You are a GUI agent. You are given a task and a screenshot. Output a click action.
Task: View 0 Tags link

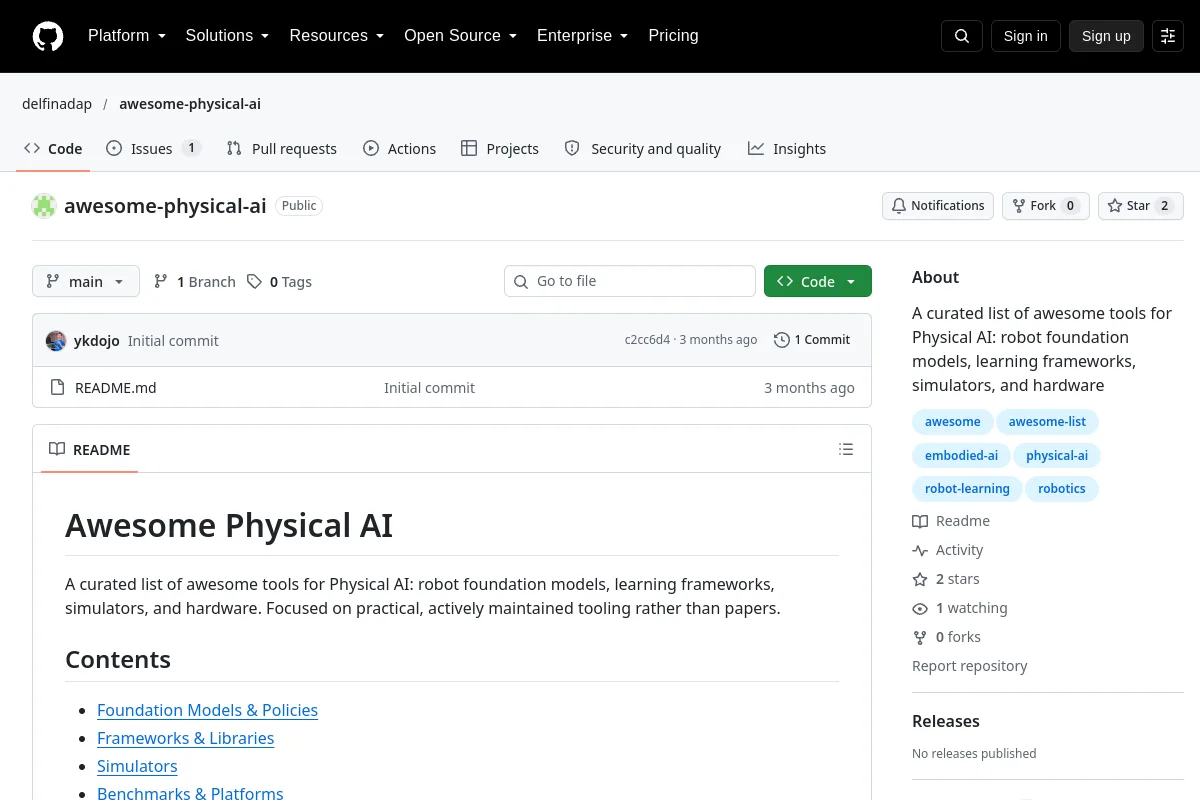(x=280, y=282)
